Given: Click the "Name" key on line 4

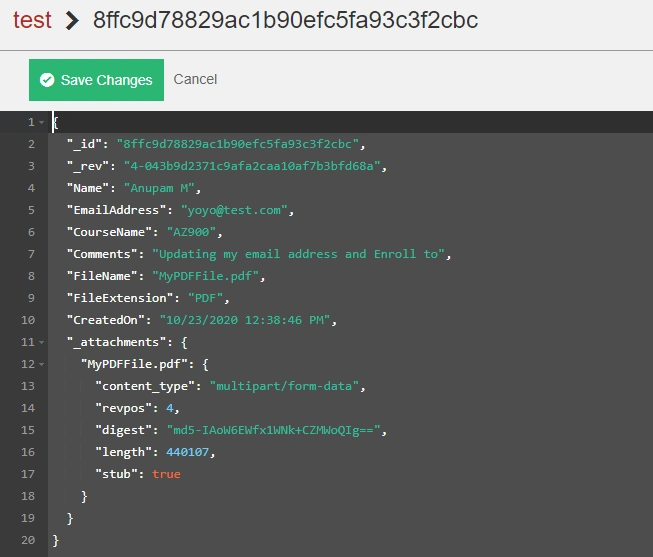Looking at the screenshot, I should point(87,188).
